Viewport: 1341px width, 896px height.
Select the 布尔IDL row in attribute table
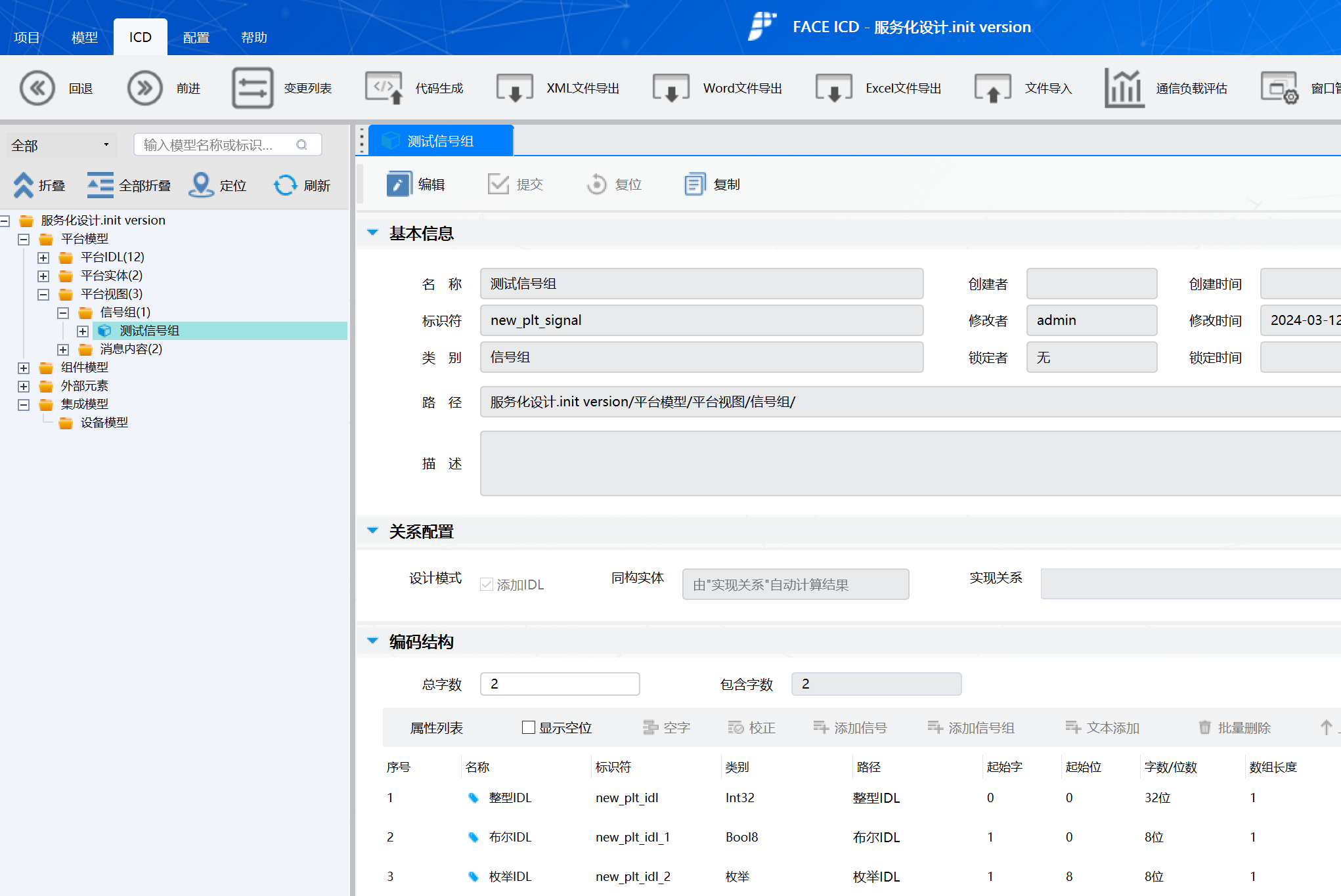tap(862, 838)
